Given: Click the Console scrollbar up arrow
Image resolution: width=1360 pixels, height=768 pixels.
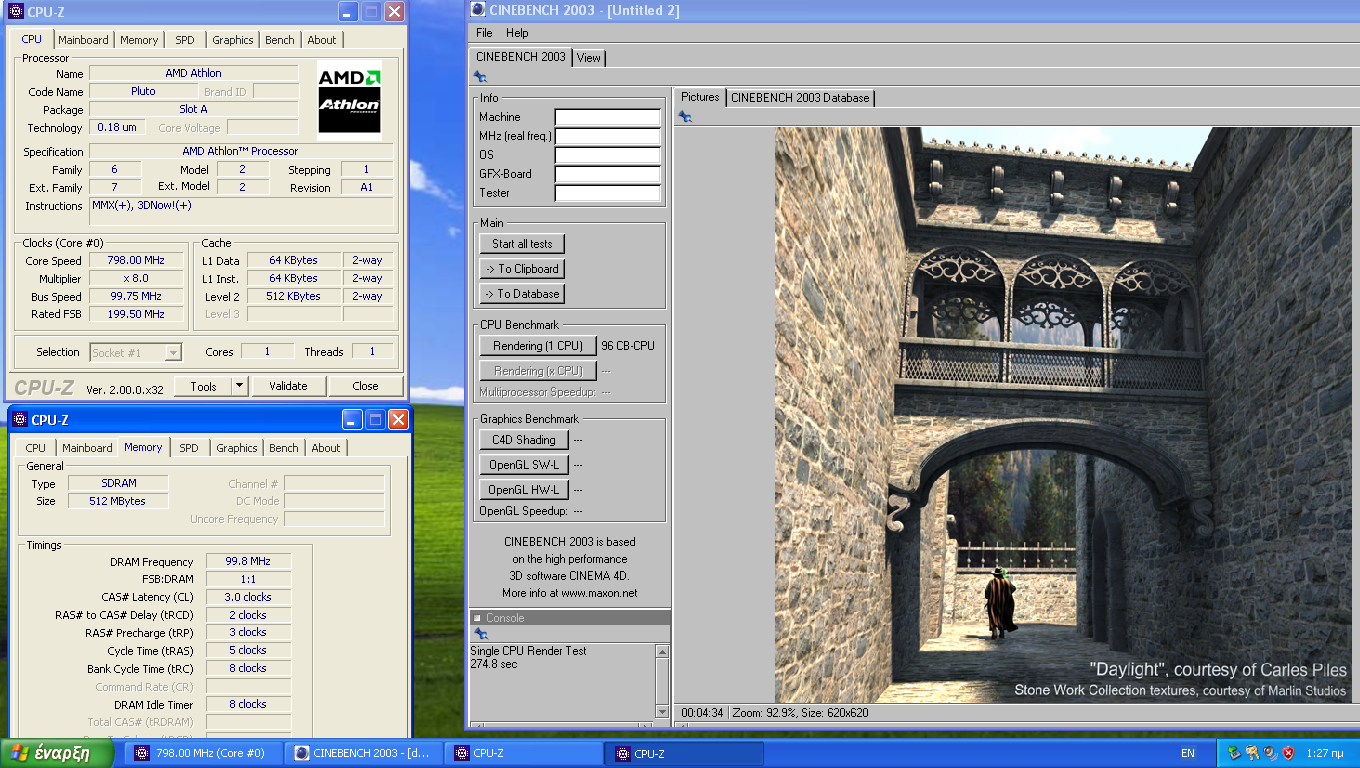Looking at the screenshot, I should click(x=662, y=651).
